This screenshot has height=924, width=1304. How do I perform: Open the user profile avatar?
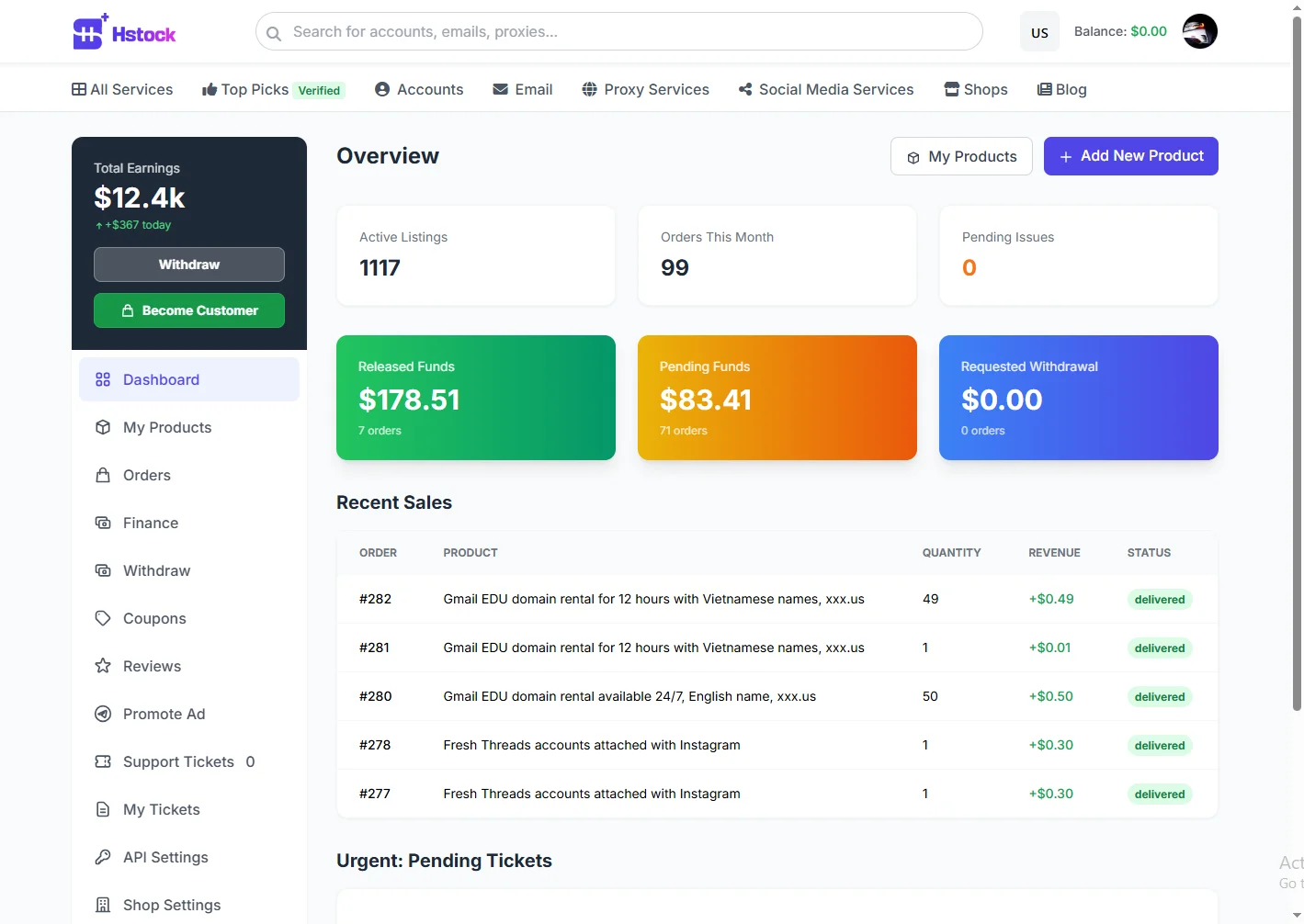tap(1199, 31)
